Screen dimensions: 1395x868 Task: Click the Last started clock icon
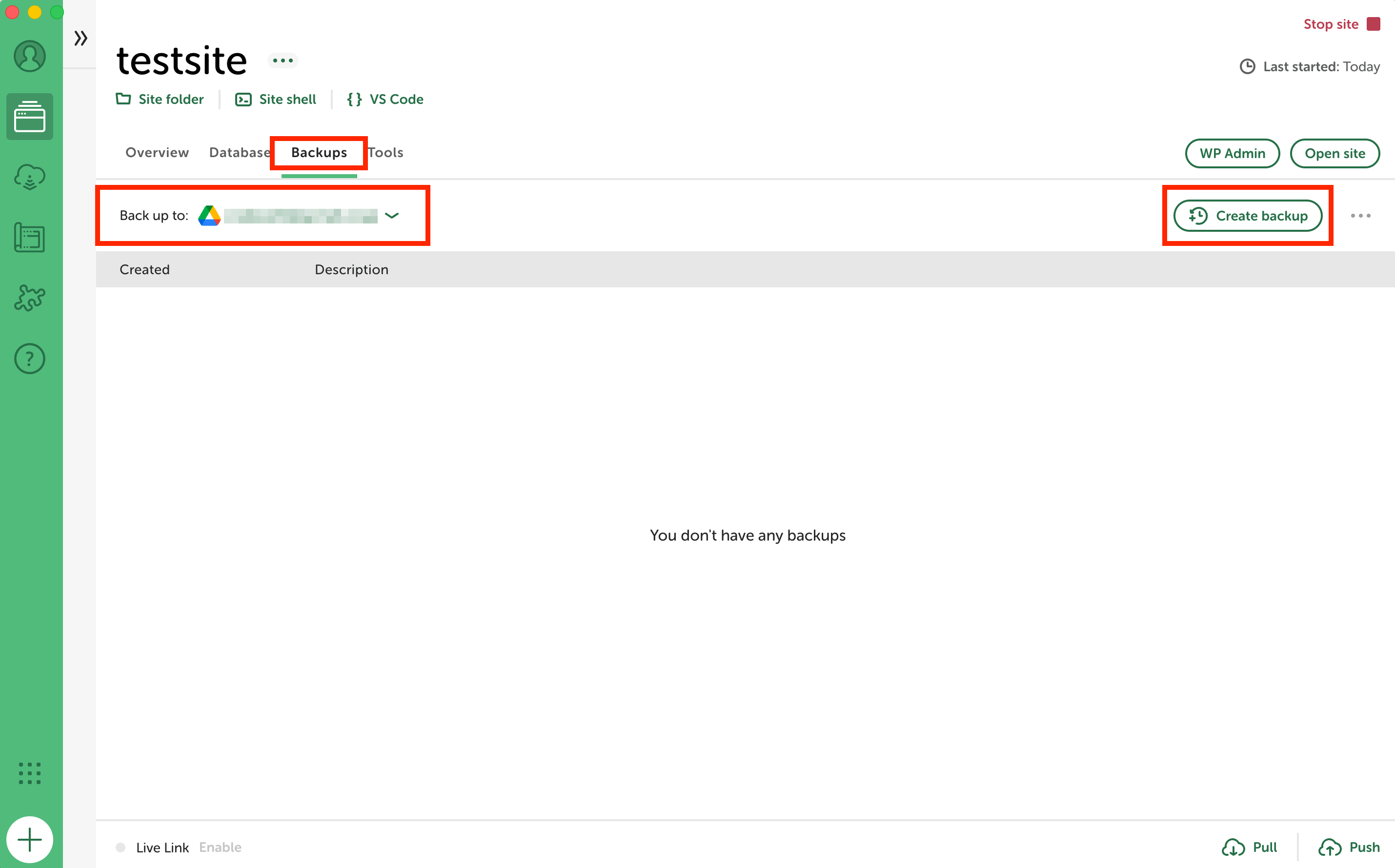point(1248,66)
